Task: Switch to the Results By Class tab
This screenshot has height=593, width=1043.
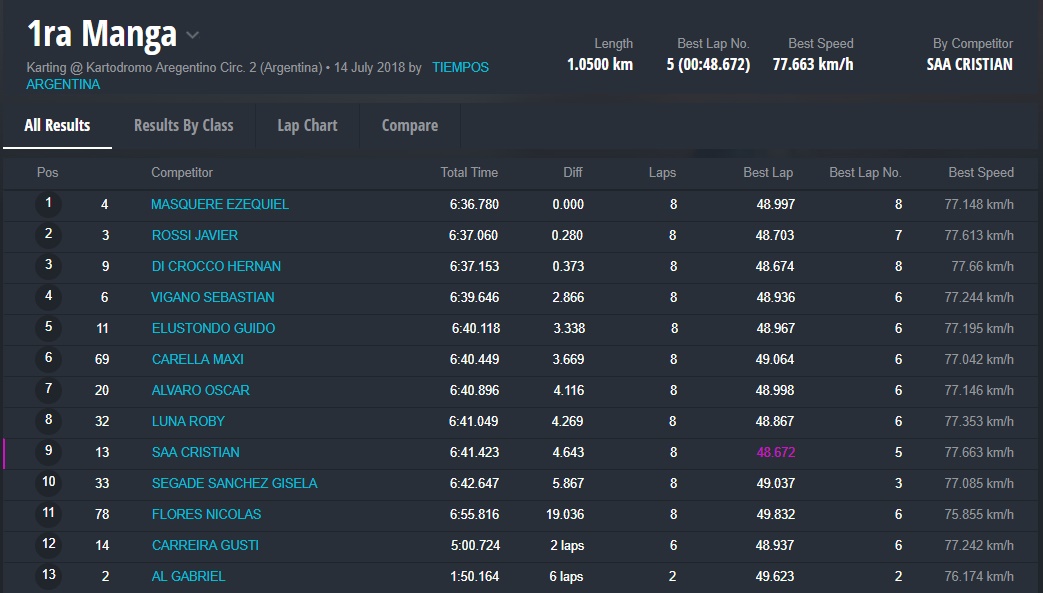Action: pyautogui.click(x=183, y=125)
